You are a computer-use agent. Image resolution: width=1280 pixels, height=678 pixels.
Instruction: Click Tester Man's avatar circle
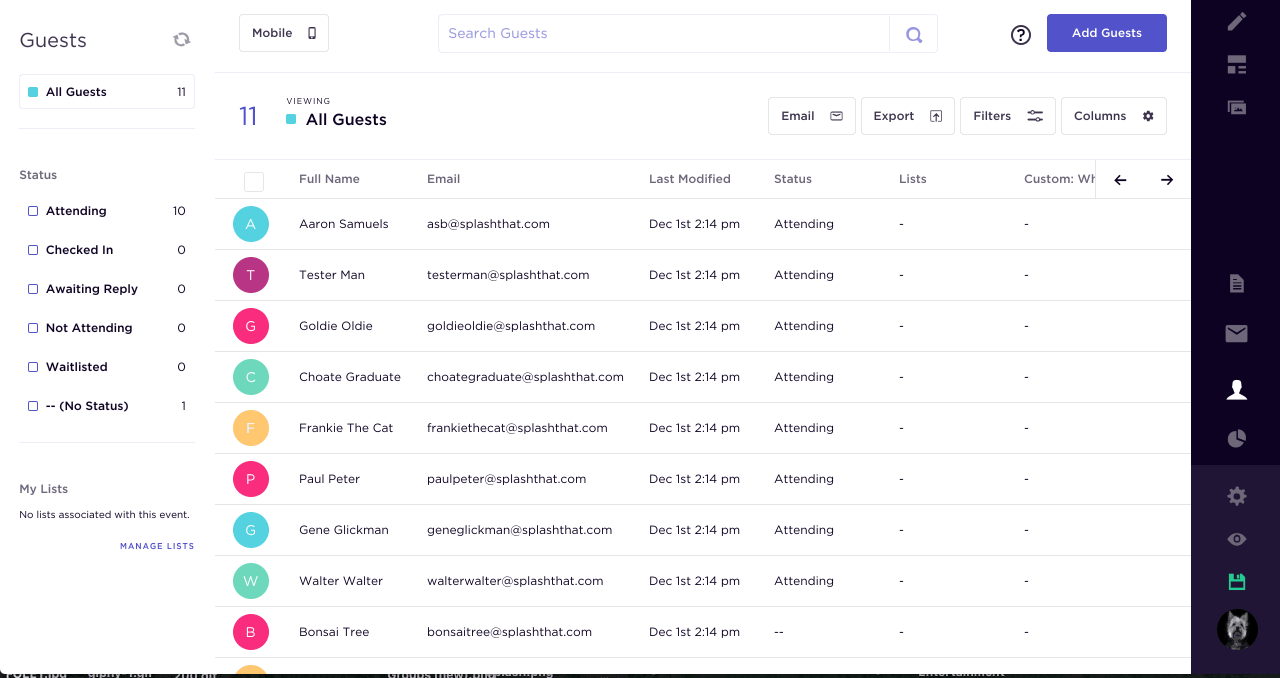[251, 275]
